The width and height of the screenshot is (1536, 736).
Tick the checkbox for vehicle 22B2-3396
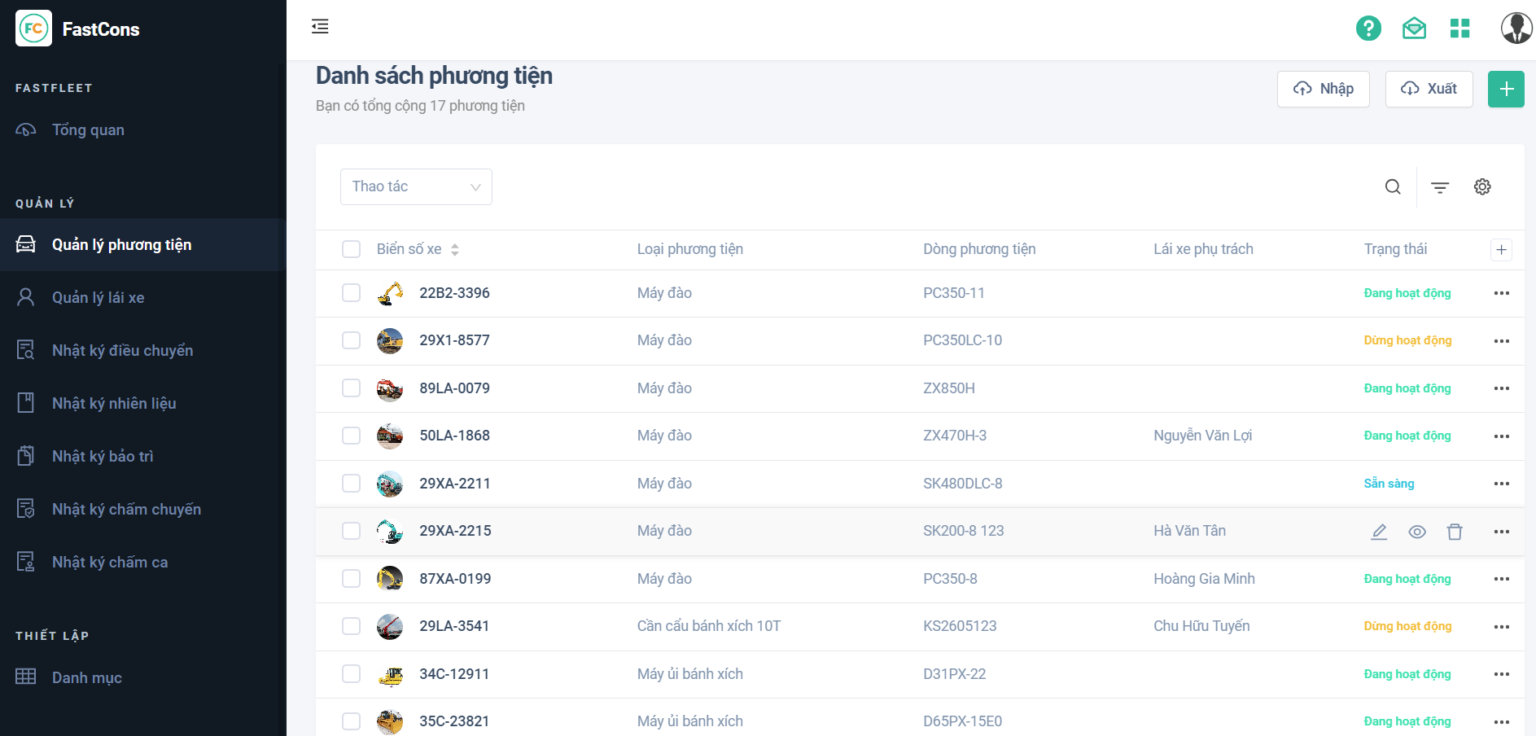pyautogui.click(x=351, y=293)
